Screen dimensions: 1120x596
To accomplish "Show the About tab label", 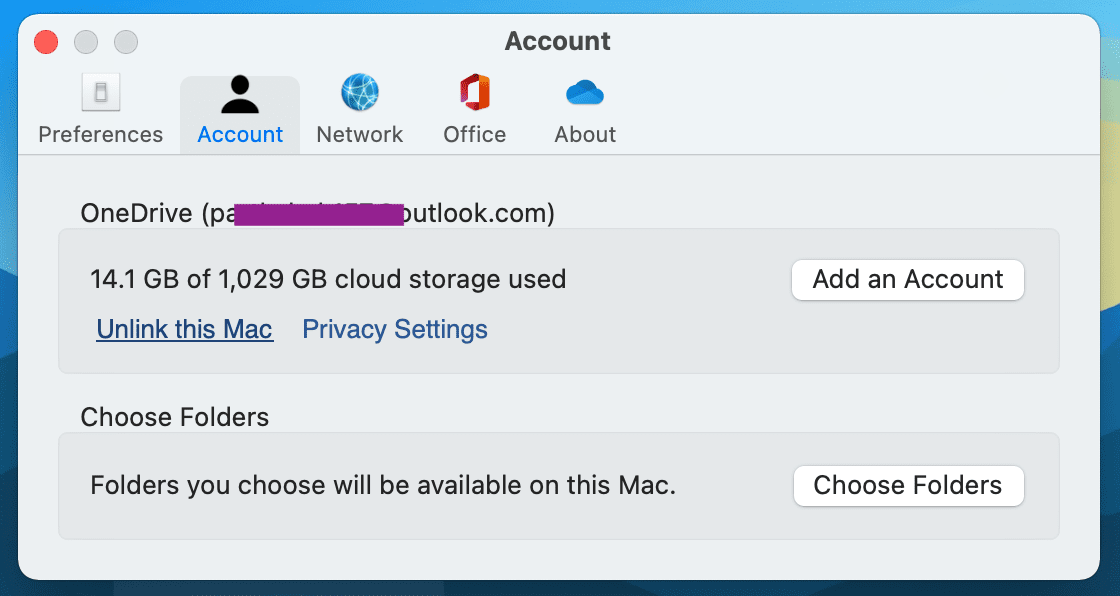I will click(585, 134).
